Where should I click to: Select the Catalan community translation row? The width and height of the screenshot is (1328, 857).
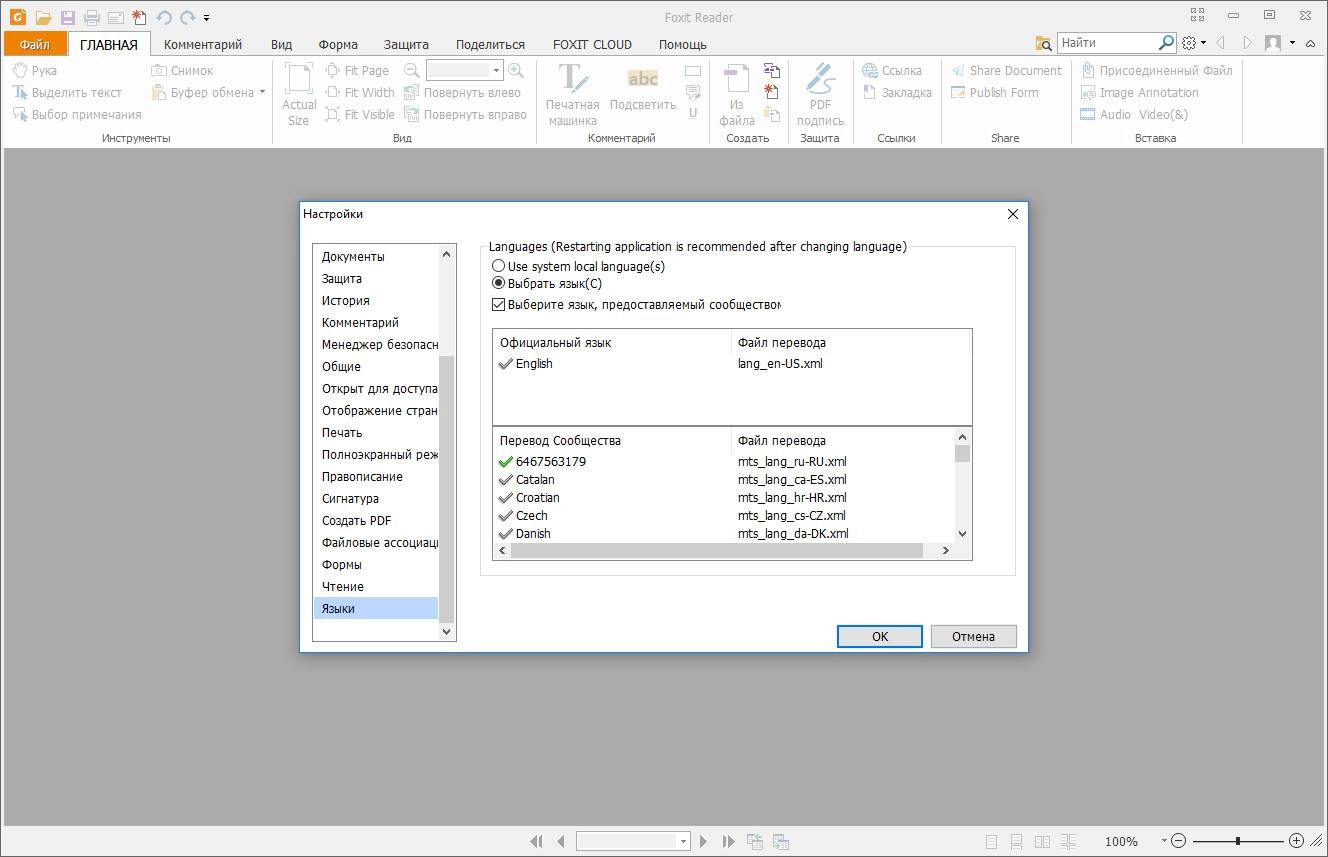point(724,480)
